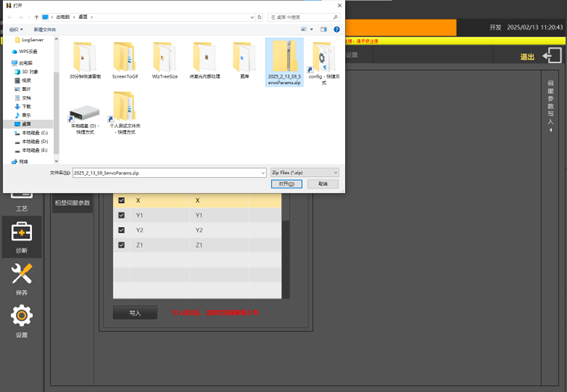Open the 组织 organize dropdown menu

click(x=16, y=29)
